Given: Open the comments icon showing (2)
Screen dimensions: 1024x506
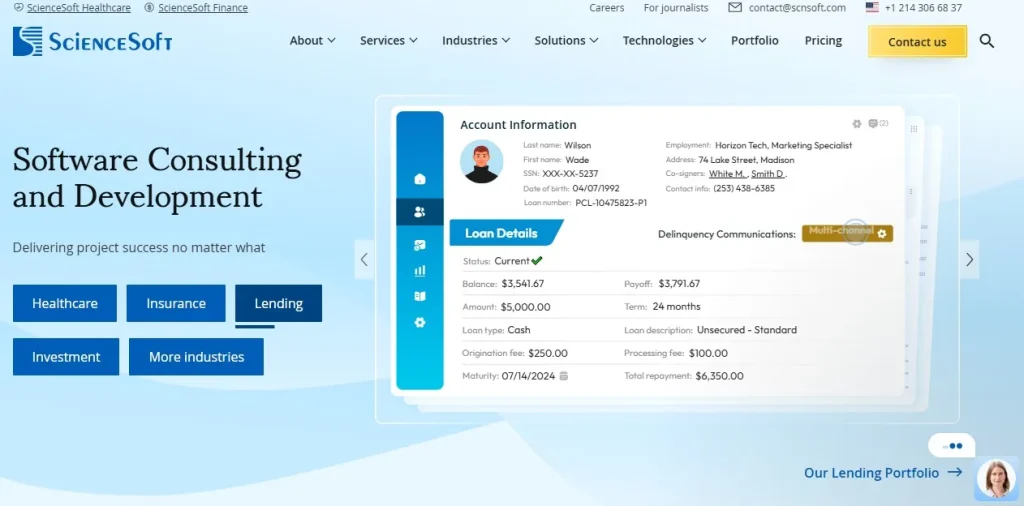Looking at the screenshot, I should coord(878,123).
